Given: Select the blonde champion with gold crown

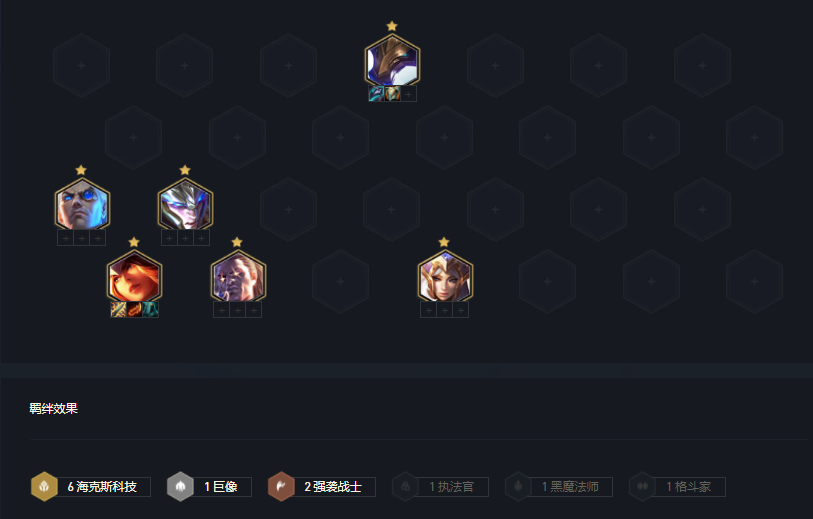Looking at the screenshot, I should tap(445, 277).
